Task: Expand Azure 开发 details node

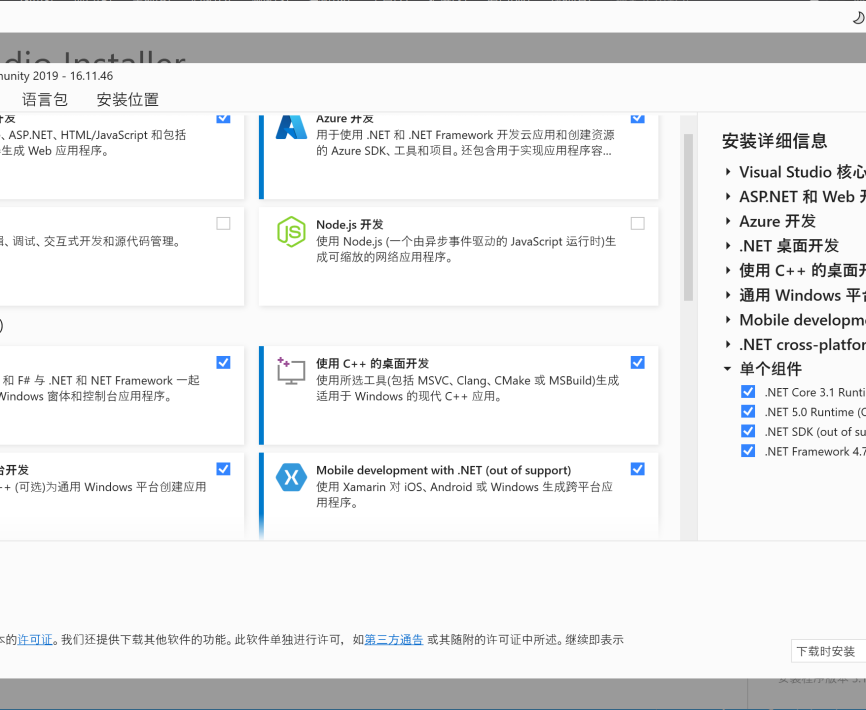Action: (728, 221)
